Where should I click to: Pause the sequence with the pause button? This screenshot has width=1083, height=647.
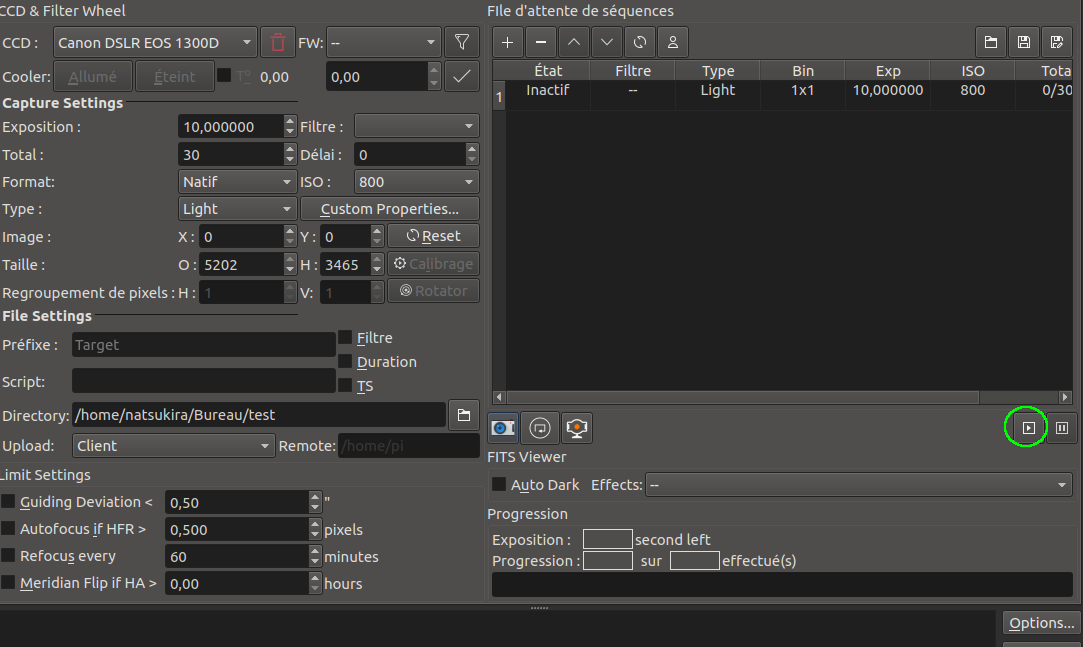[x=1062, y=428]
